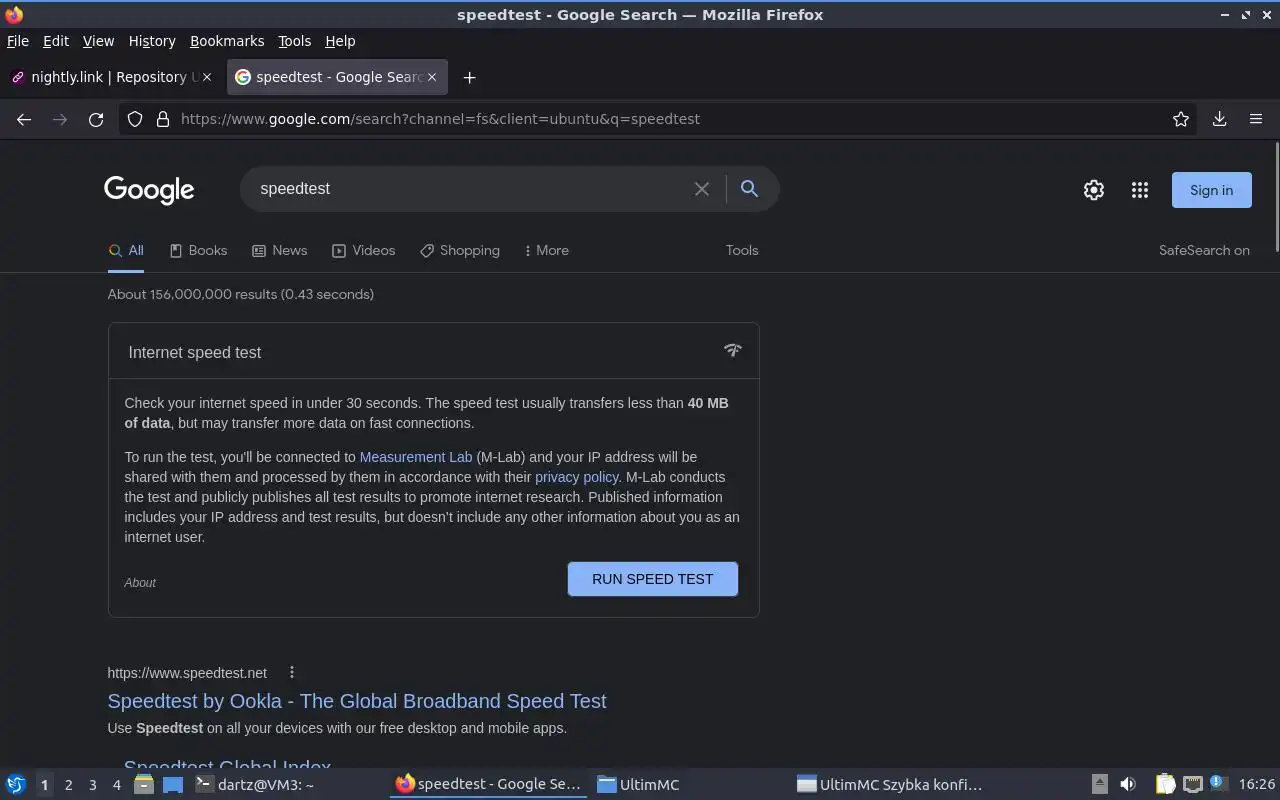The height and width of the screenshot is (800, 1280).
Task: Open About link in speed test card
Action: [140, 583]
